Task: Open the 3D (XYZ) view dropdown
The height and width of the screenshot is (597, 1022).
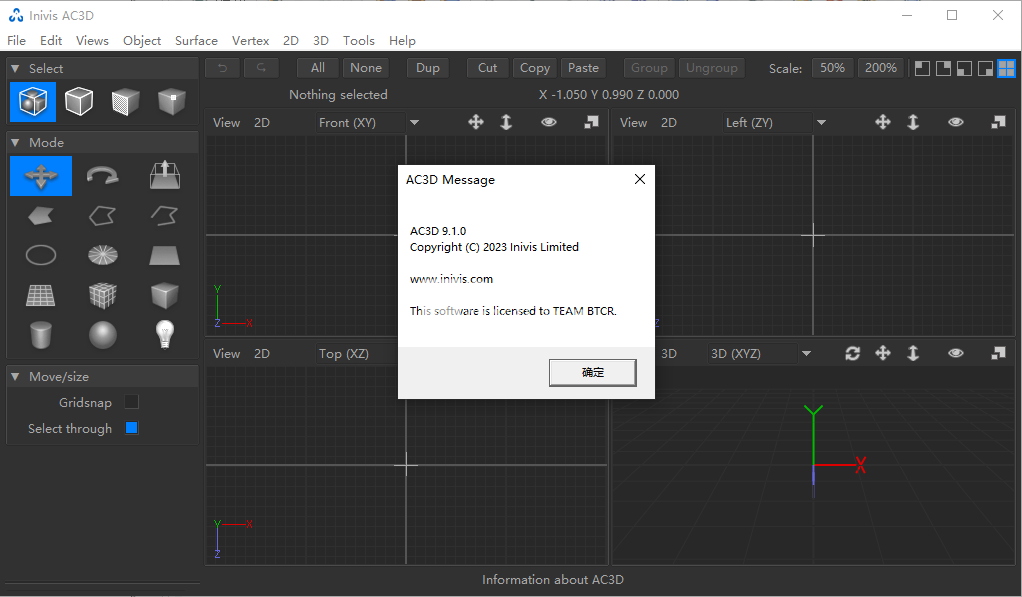Action: [x=806, y=354]
